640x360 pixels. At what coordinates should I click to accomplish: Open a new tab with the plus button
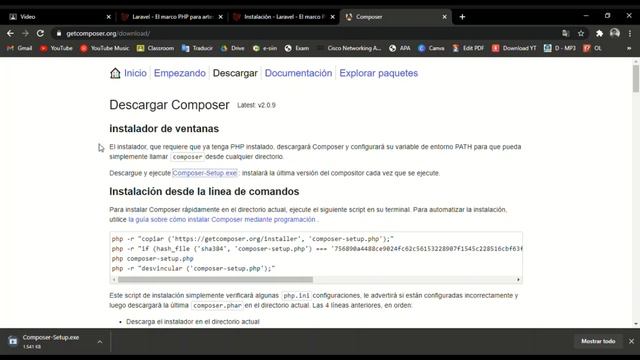tap(462, 17)
